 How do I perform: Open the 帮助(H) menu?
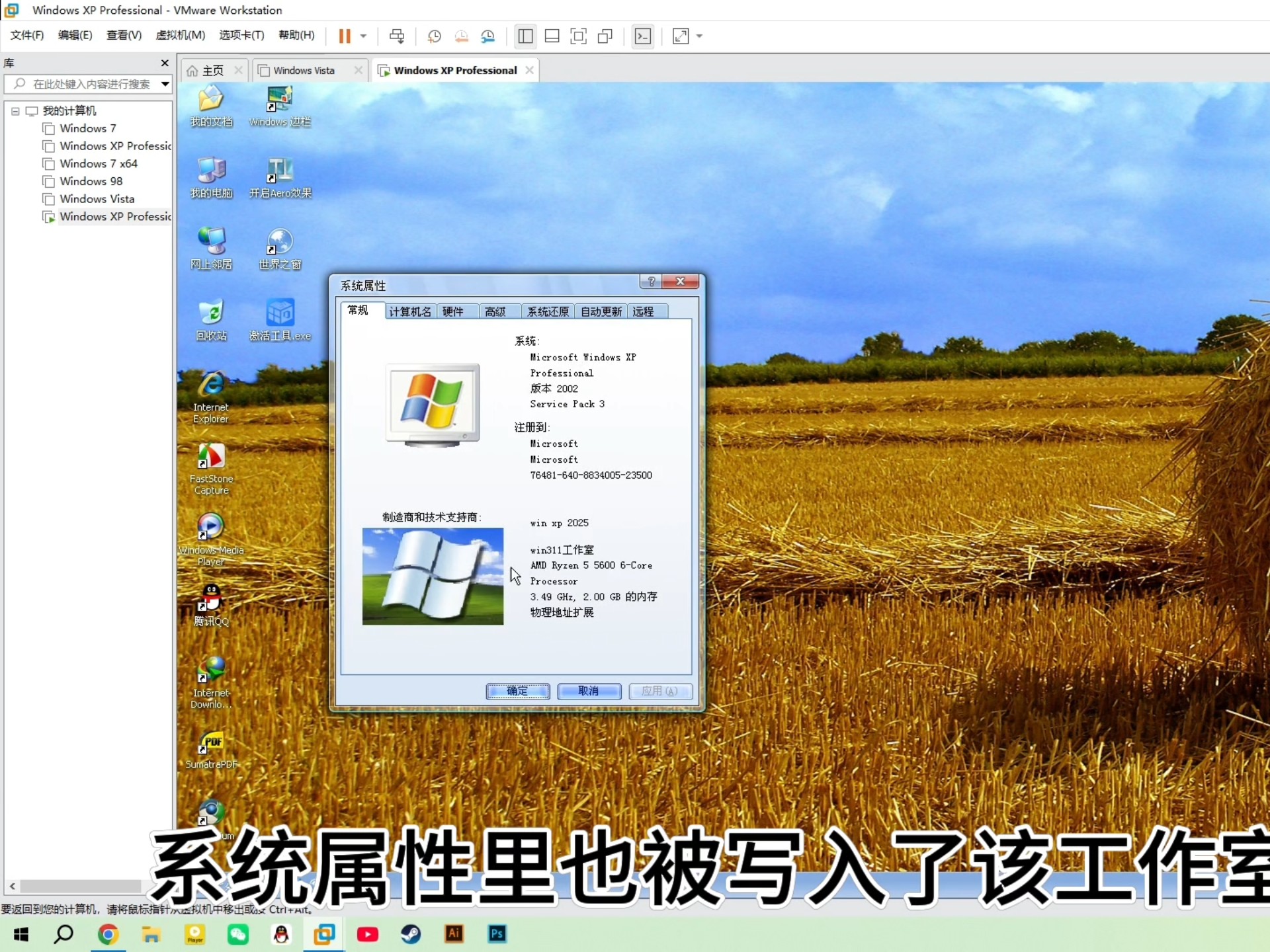(x=297, y=35)
